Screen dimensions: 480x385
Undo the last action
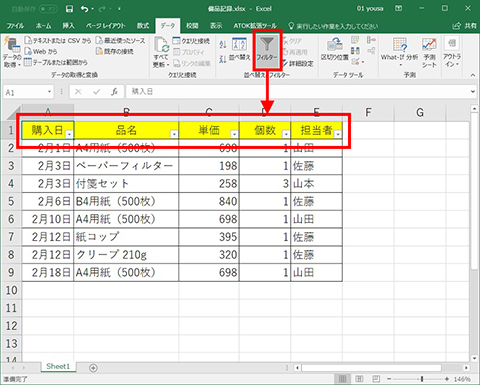(x=84, y=9)
